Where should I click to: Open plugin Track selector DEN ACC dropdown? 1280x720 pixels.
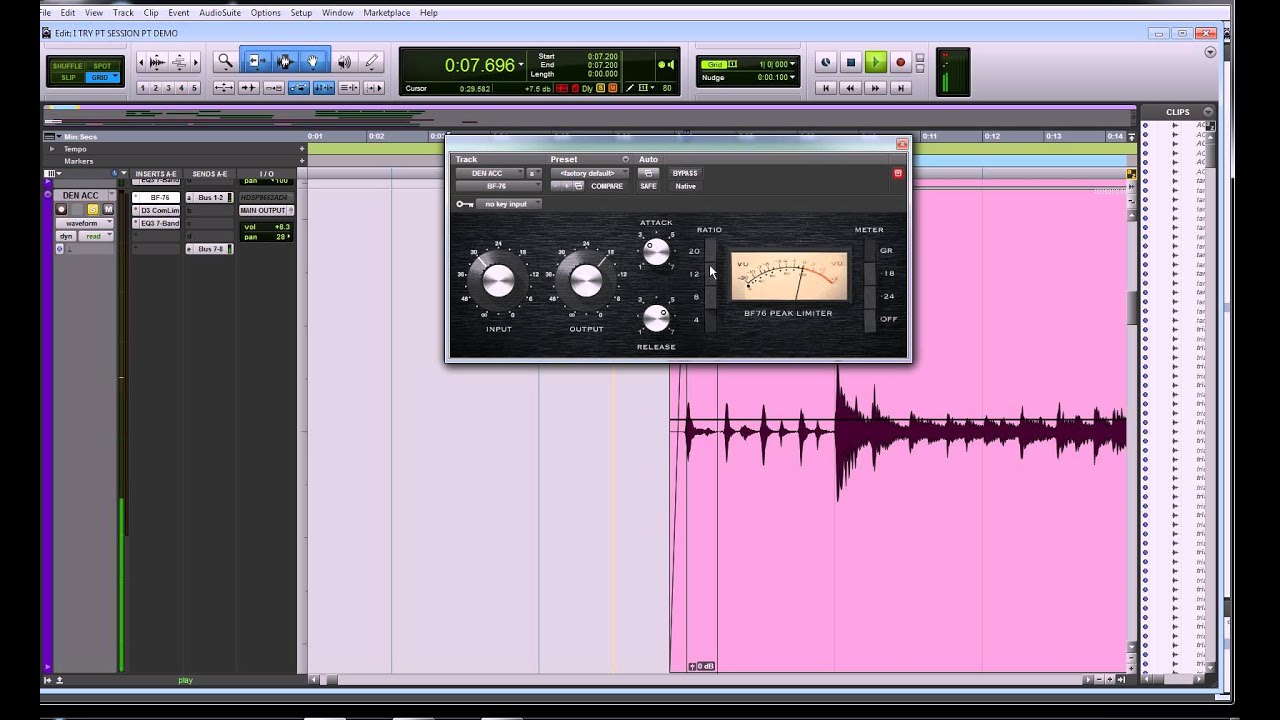tap(489, 173)
